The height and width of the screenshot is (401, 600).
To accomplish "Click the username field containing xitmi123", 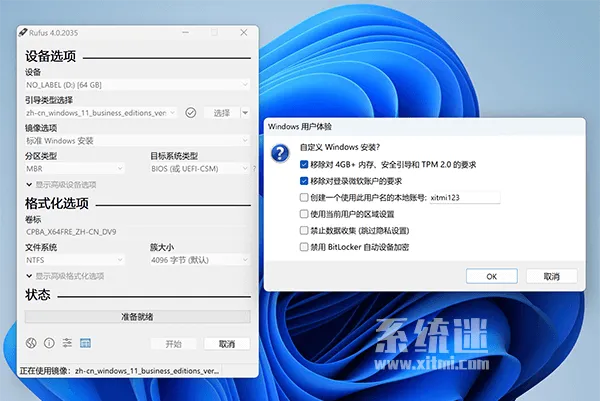I will click(x=465, y=197).
